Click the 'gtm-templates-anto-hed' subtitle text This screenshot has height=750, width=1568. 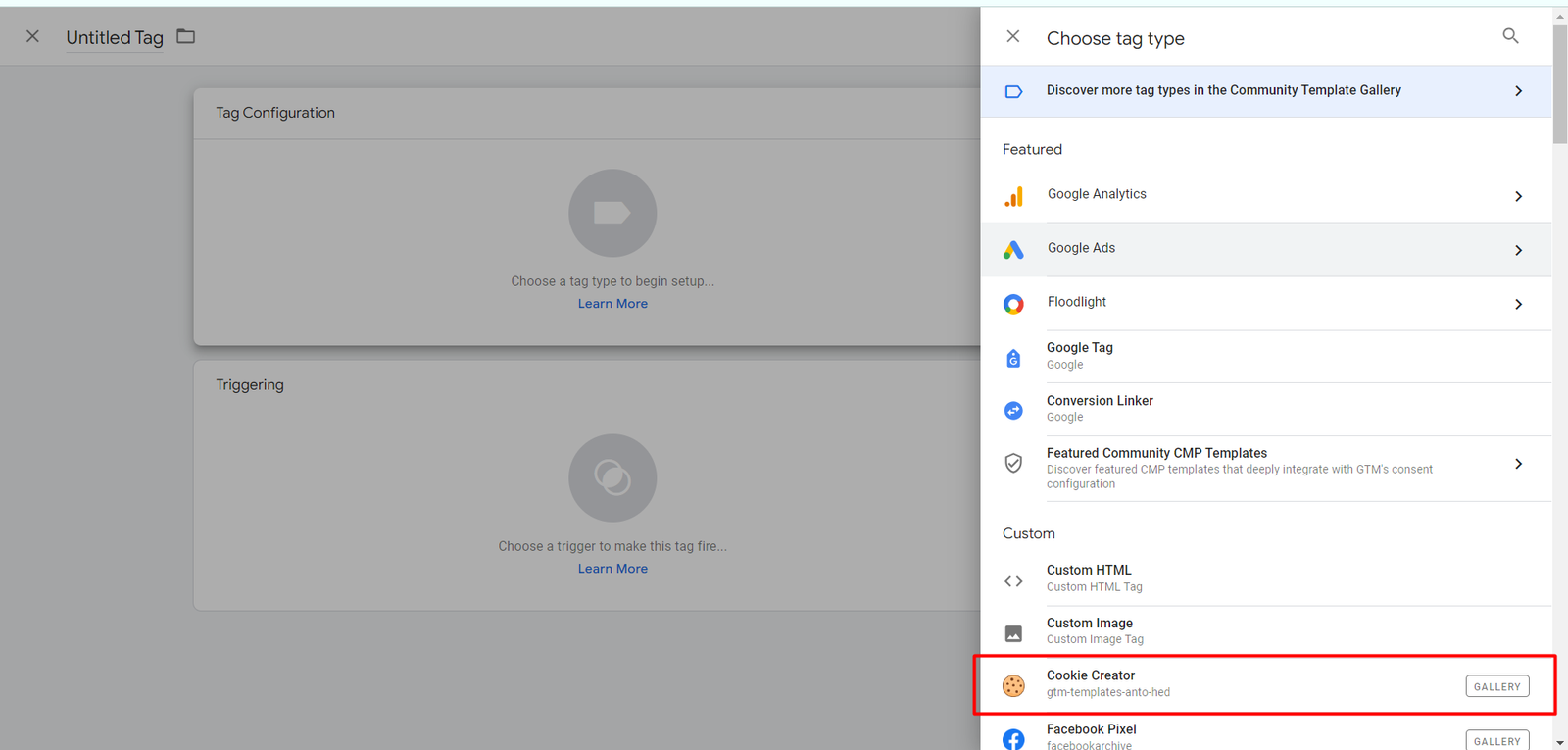[x=1108, y=692]
